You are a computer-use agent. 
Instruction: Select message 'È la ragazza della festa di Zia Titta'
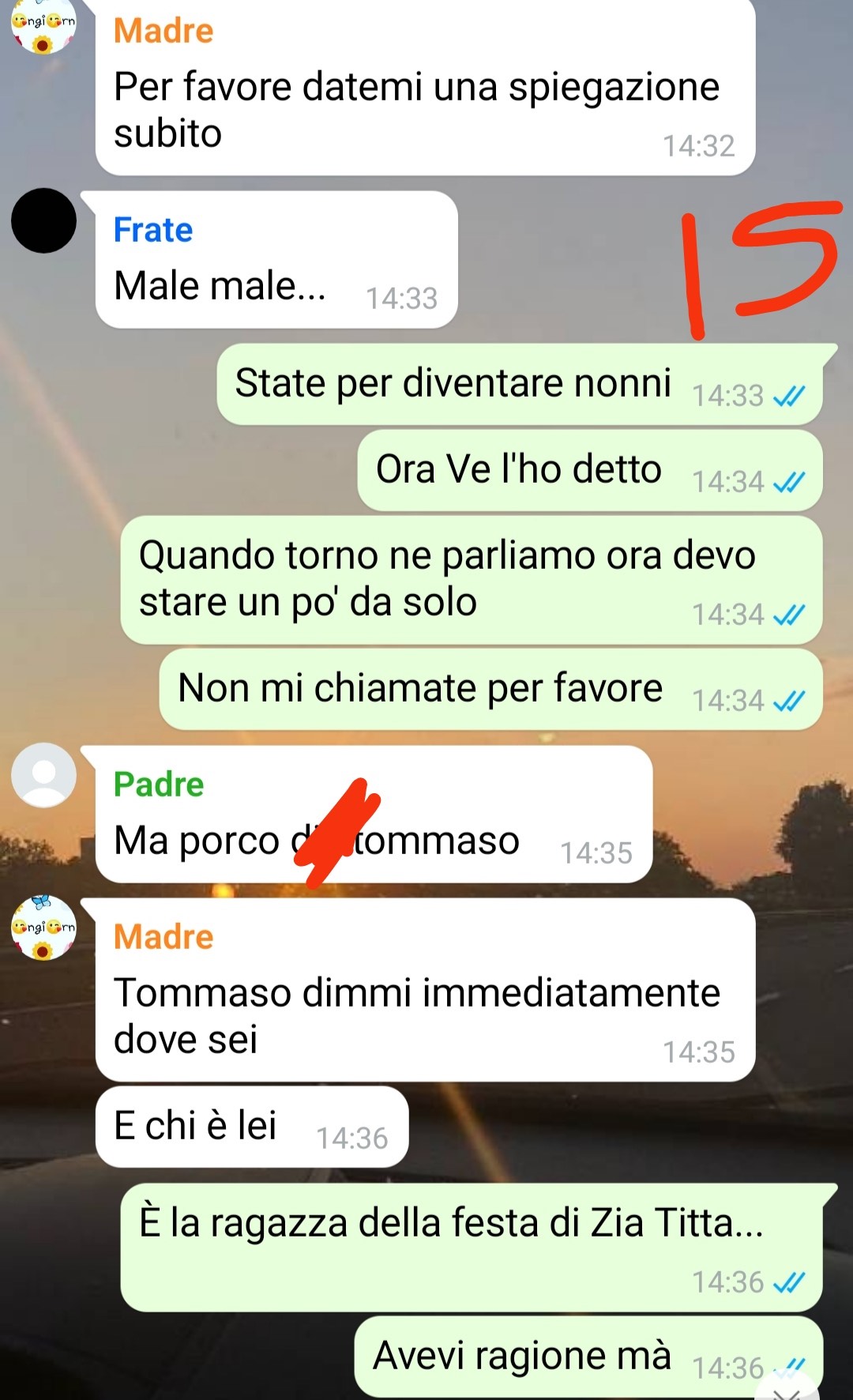tap(472, 1248)
